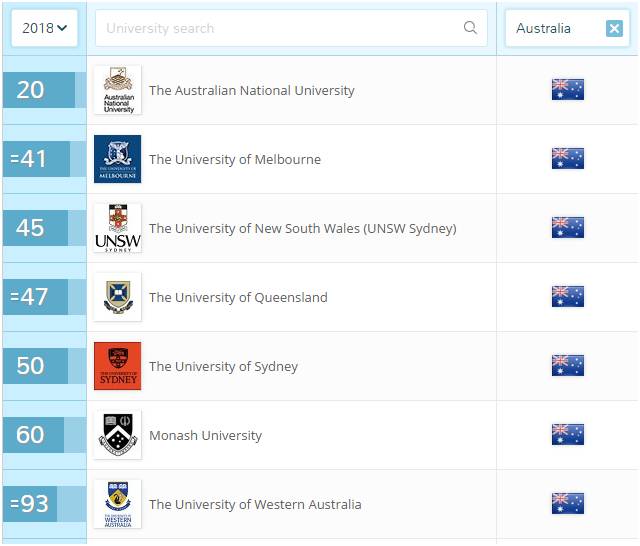Click the flag in Western Australia row
Viewport: 640px width, 546px height.
coord(567,503)
